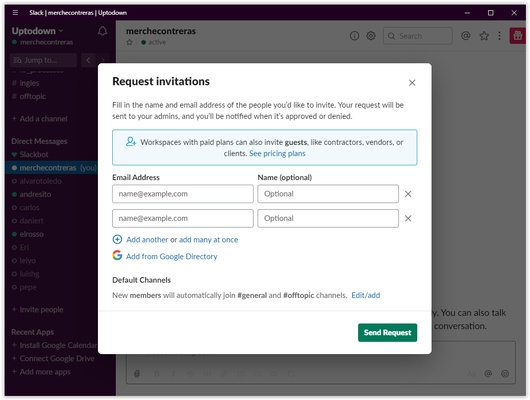Open the emoji picker in composer
This screenshot has width=530, height=400.
(x=505, y=374)
